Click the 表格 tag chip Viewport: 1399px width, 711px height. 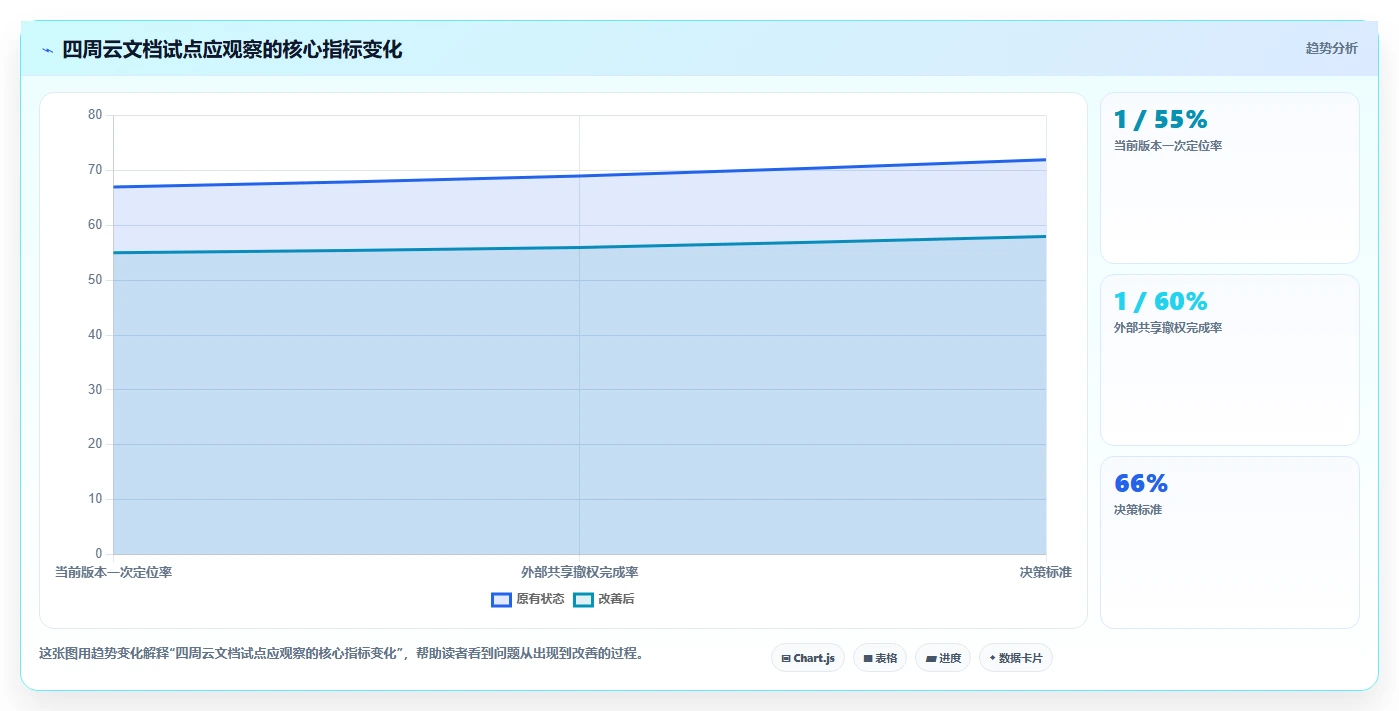tap(880, 658)
